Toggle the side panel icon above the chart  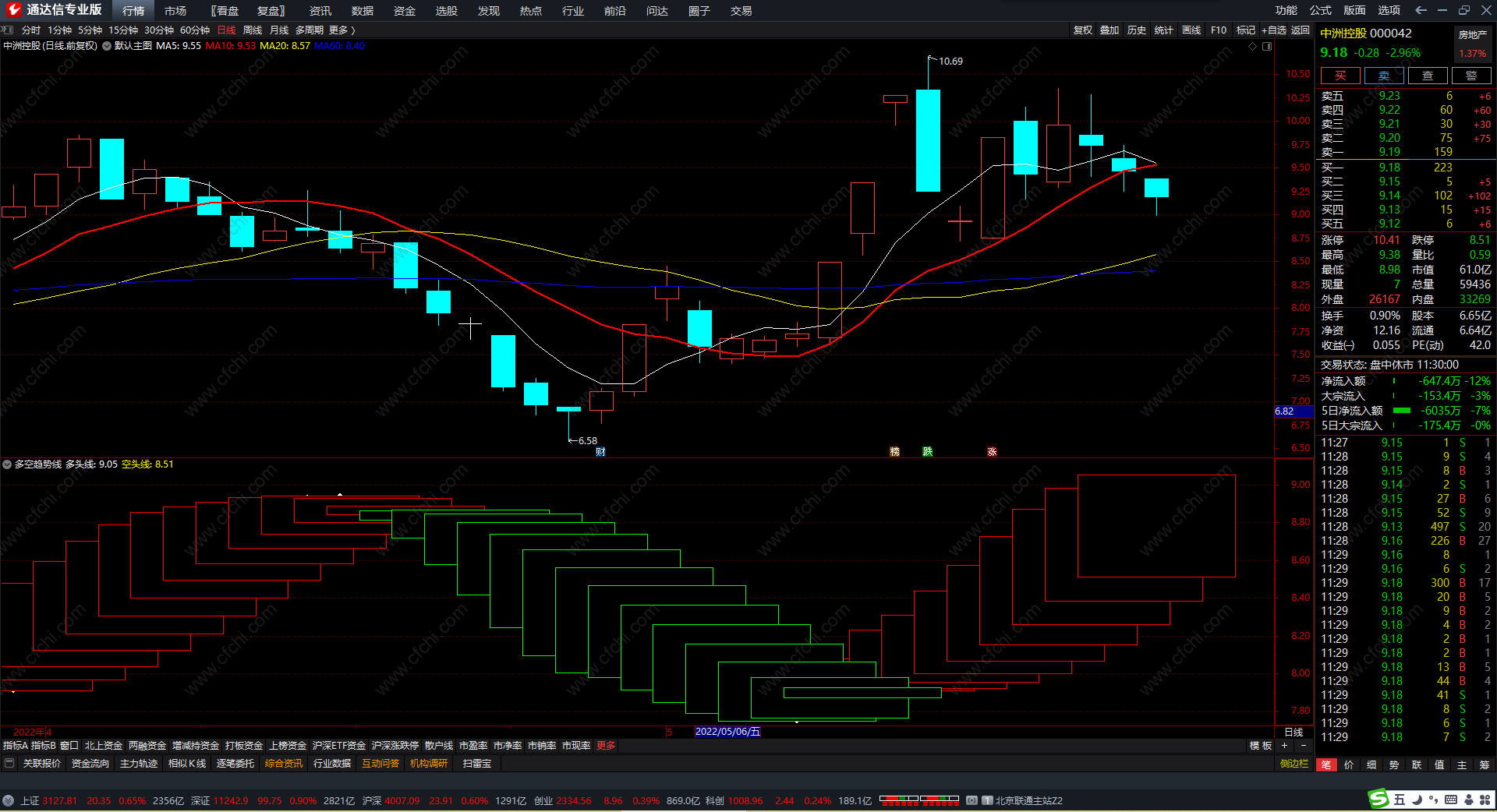tap(1267, 46)
